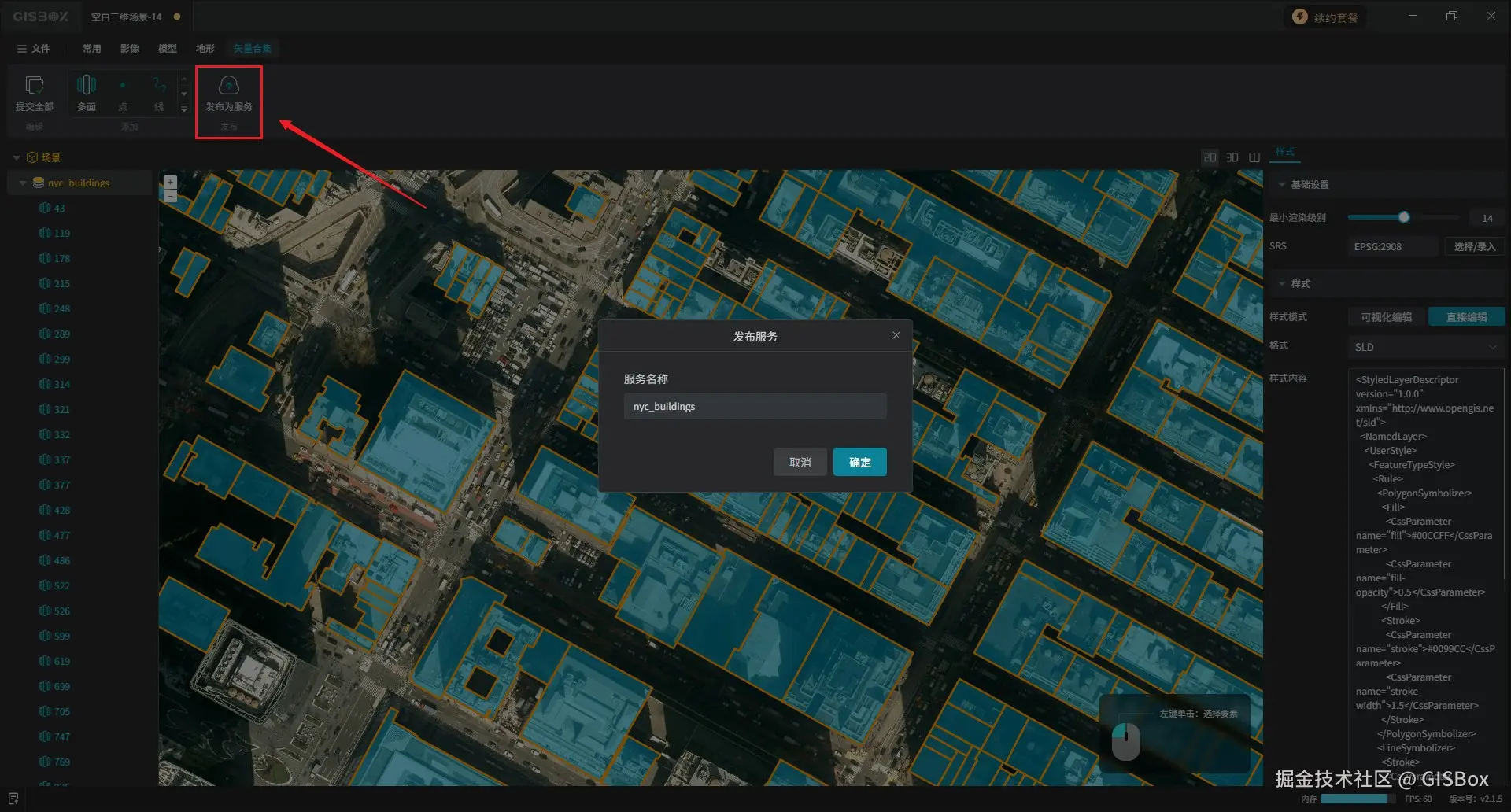Select feature 522 in the tree
The height and width of the screenshot is (812, 1511).
tap(62, 585)
